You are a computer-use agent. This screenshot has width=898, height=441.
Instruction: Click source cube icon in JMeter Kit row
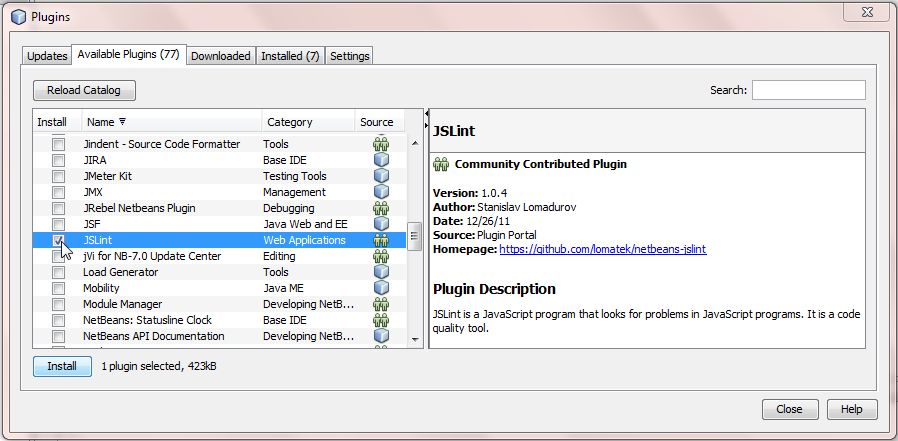coord(381,176)
